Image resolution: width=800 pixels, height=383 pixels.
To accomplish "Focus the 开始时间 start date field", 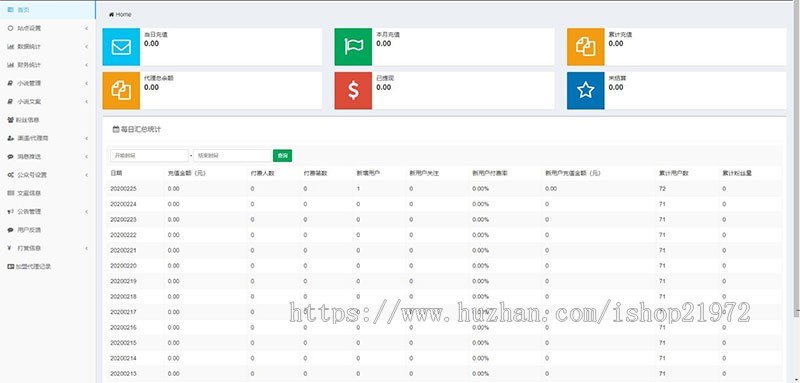I will pyautogui.click(x=149, y=156).
